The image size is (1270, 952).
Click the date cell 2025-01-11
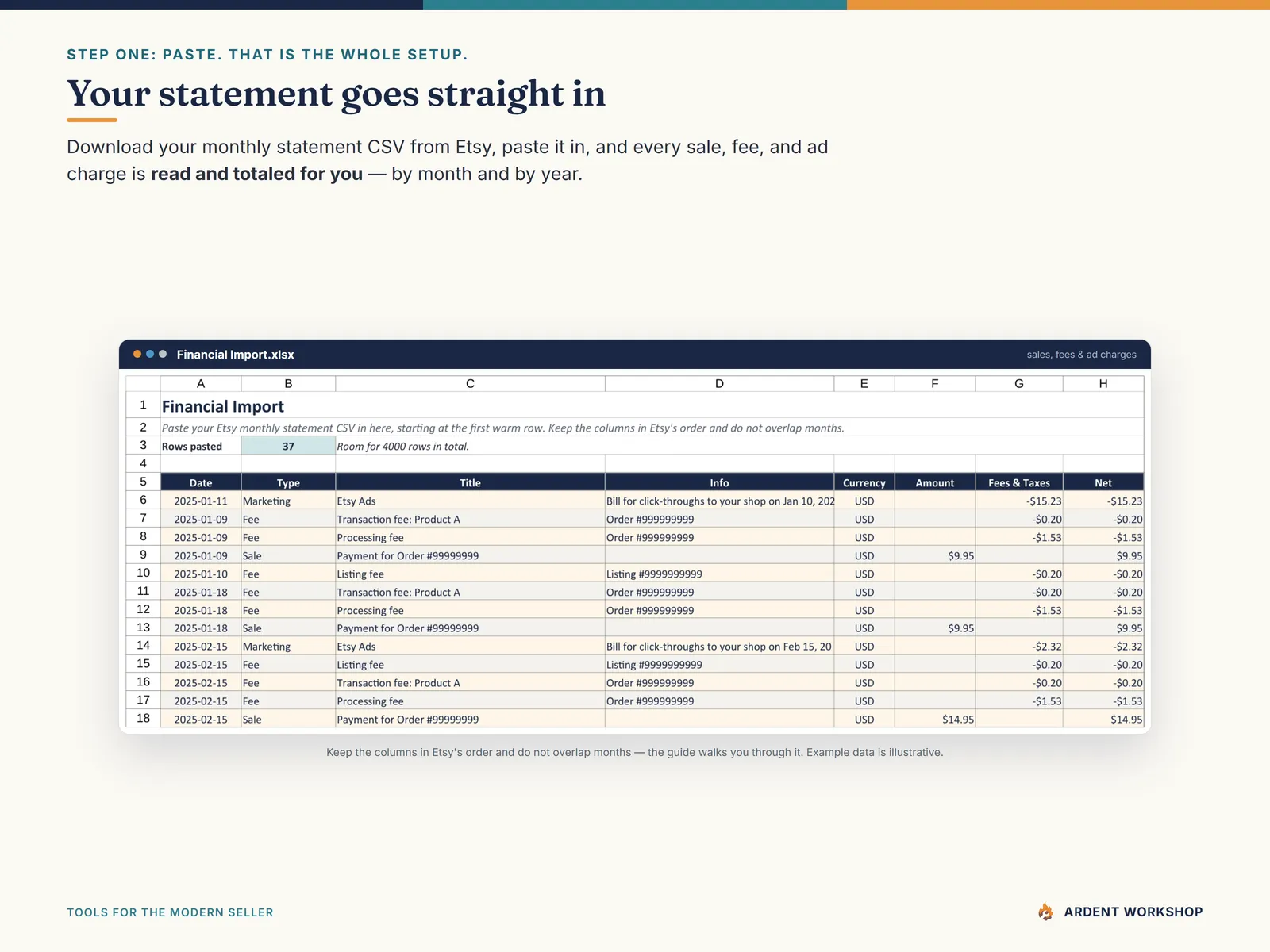(x=201, y=501)
